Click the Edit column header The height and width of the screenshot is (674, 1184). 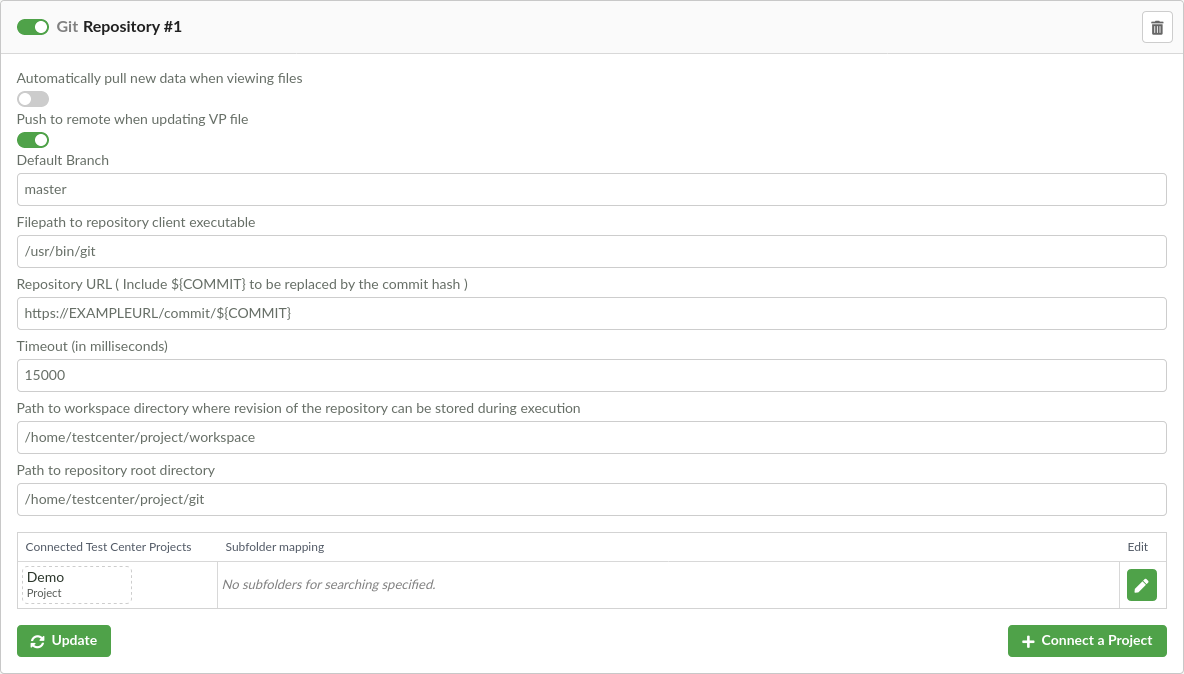1137,547
